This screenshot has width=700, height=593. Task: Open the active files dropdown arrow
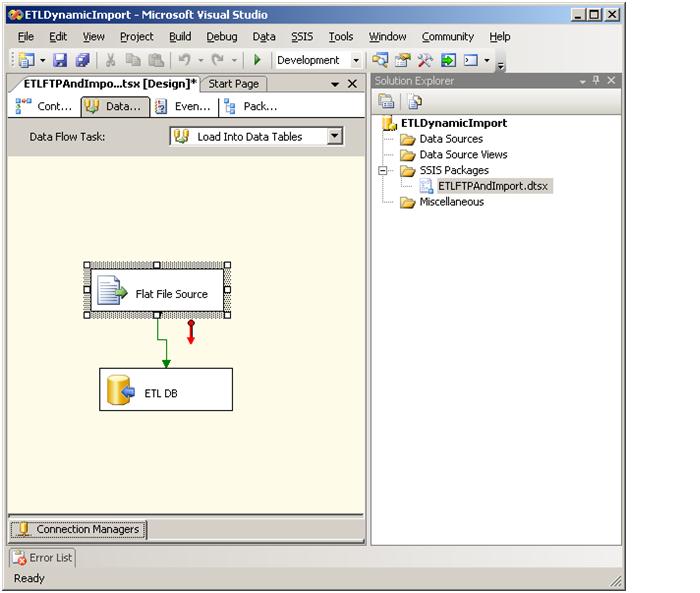point(335,84)
